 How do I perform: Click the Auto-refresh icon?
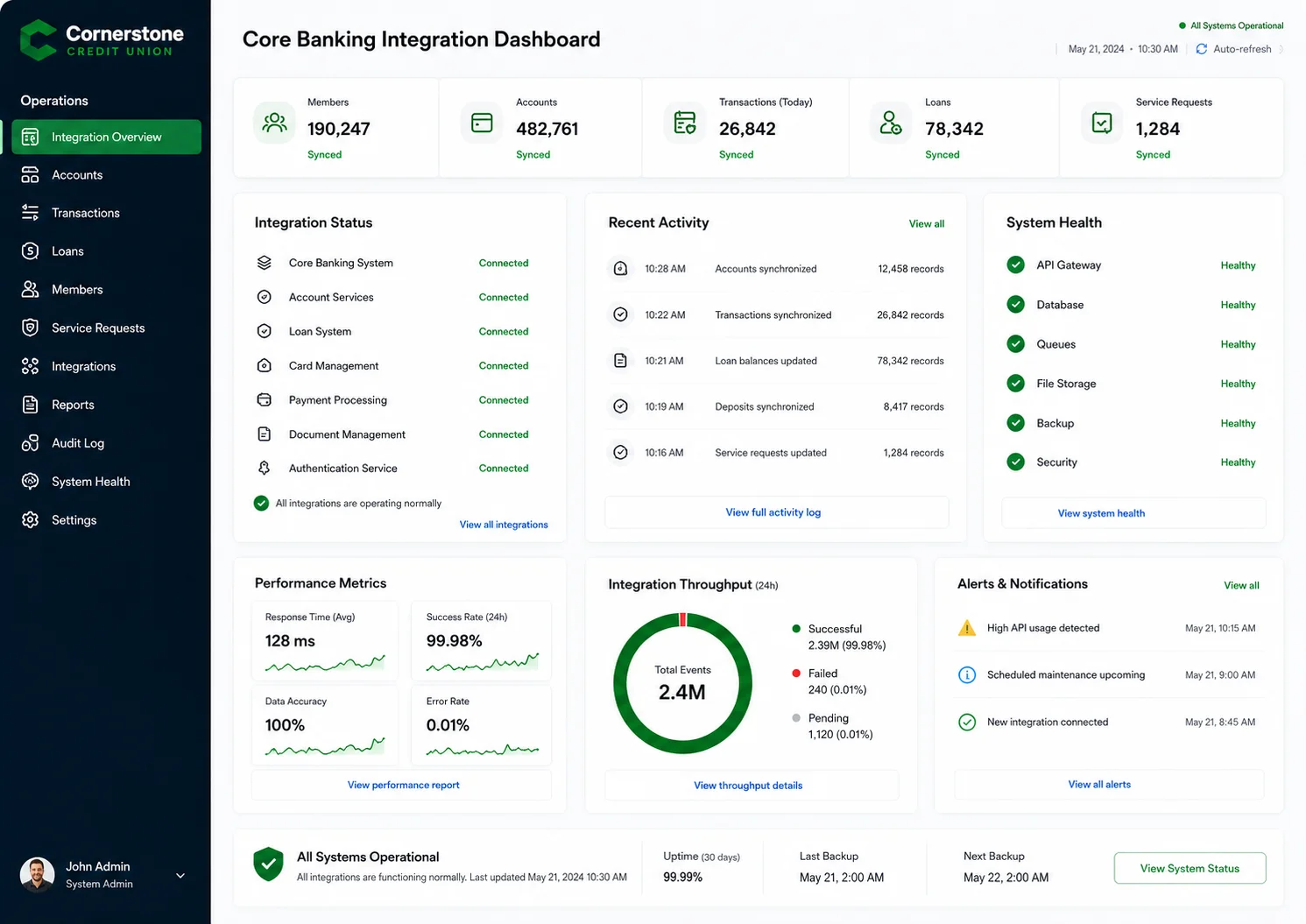pos(1202,49)
